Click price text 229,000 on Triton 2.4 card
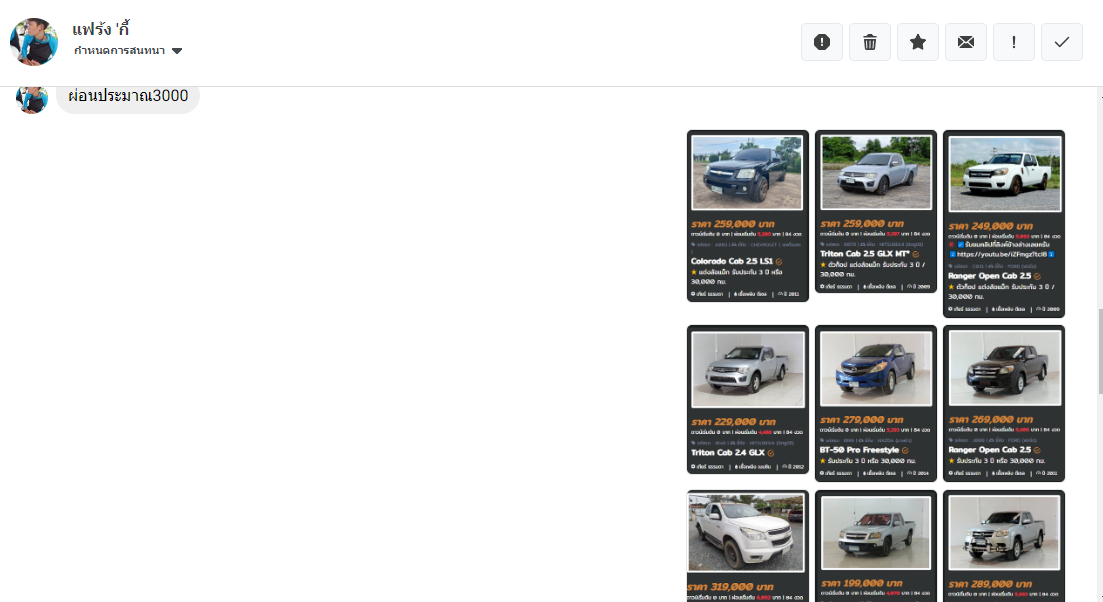 point(734,422)
